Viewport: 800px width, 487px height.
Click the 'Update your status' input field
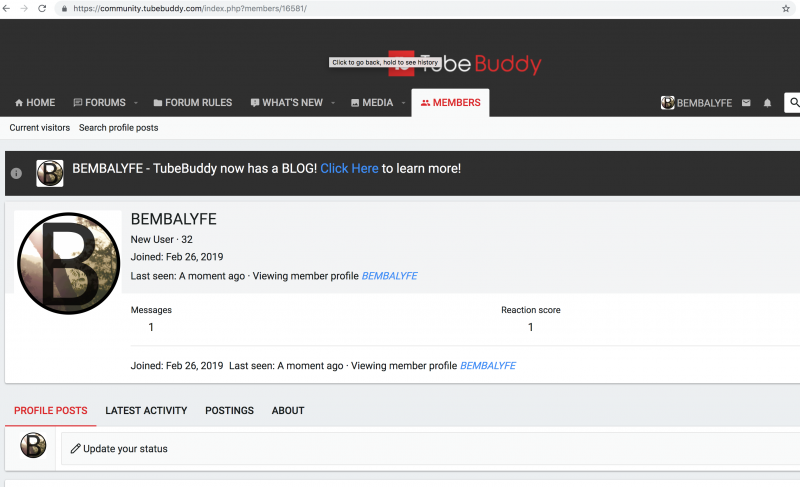(430, 449)
